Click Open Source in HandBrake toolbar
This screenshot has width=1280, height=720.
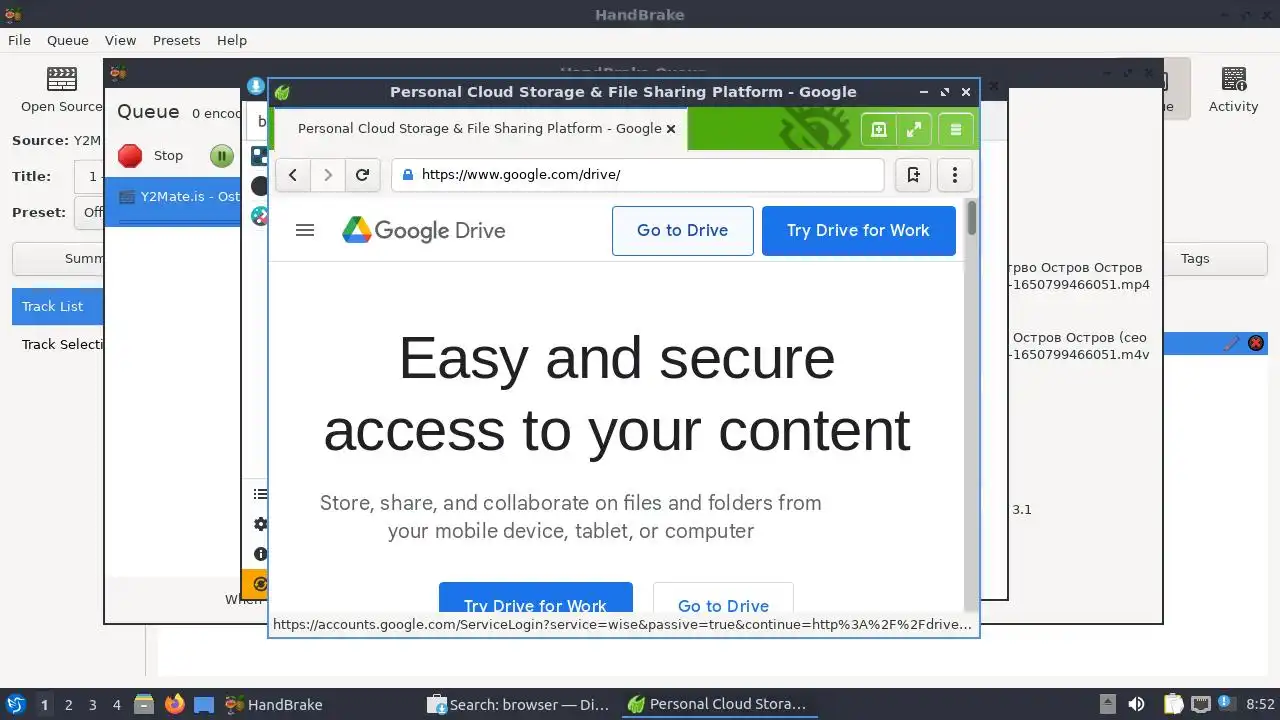point(62,90)
